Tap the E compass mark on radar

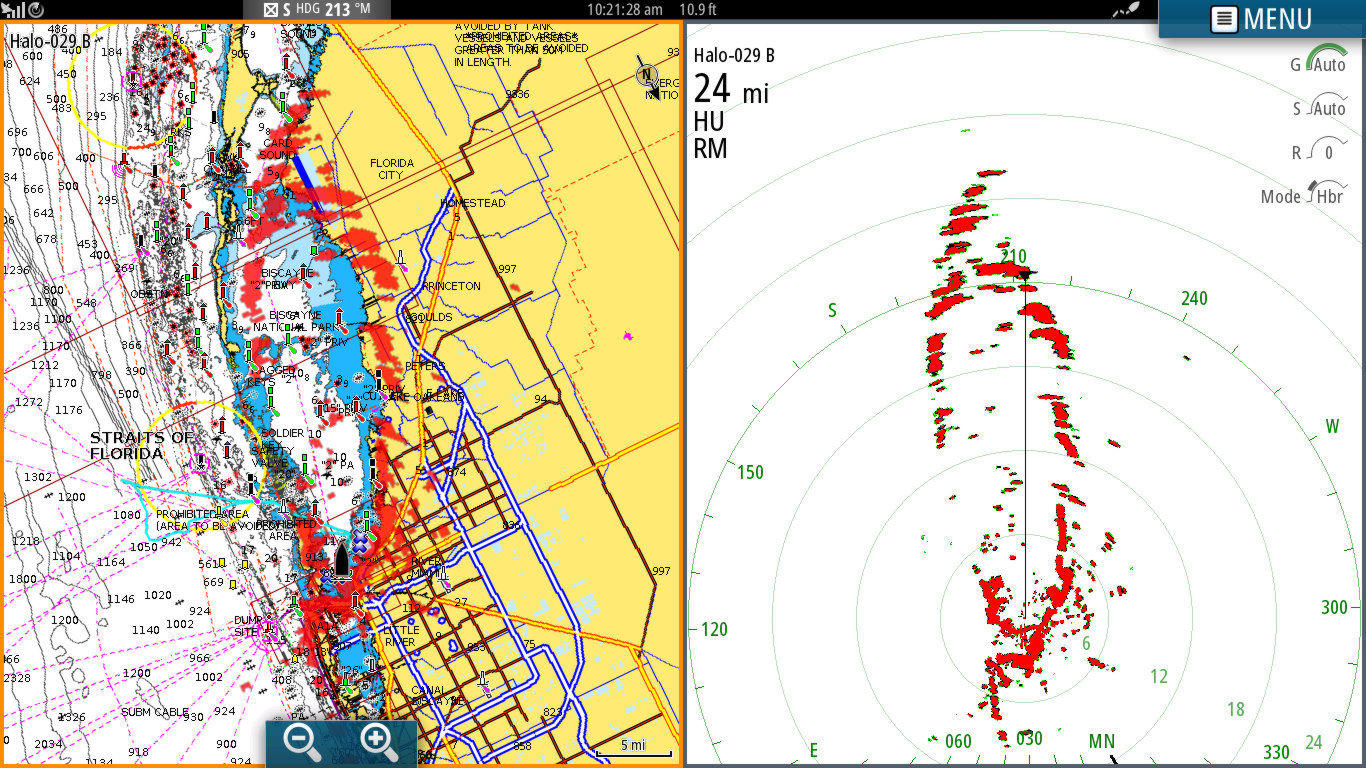pos(814,750)
